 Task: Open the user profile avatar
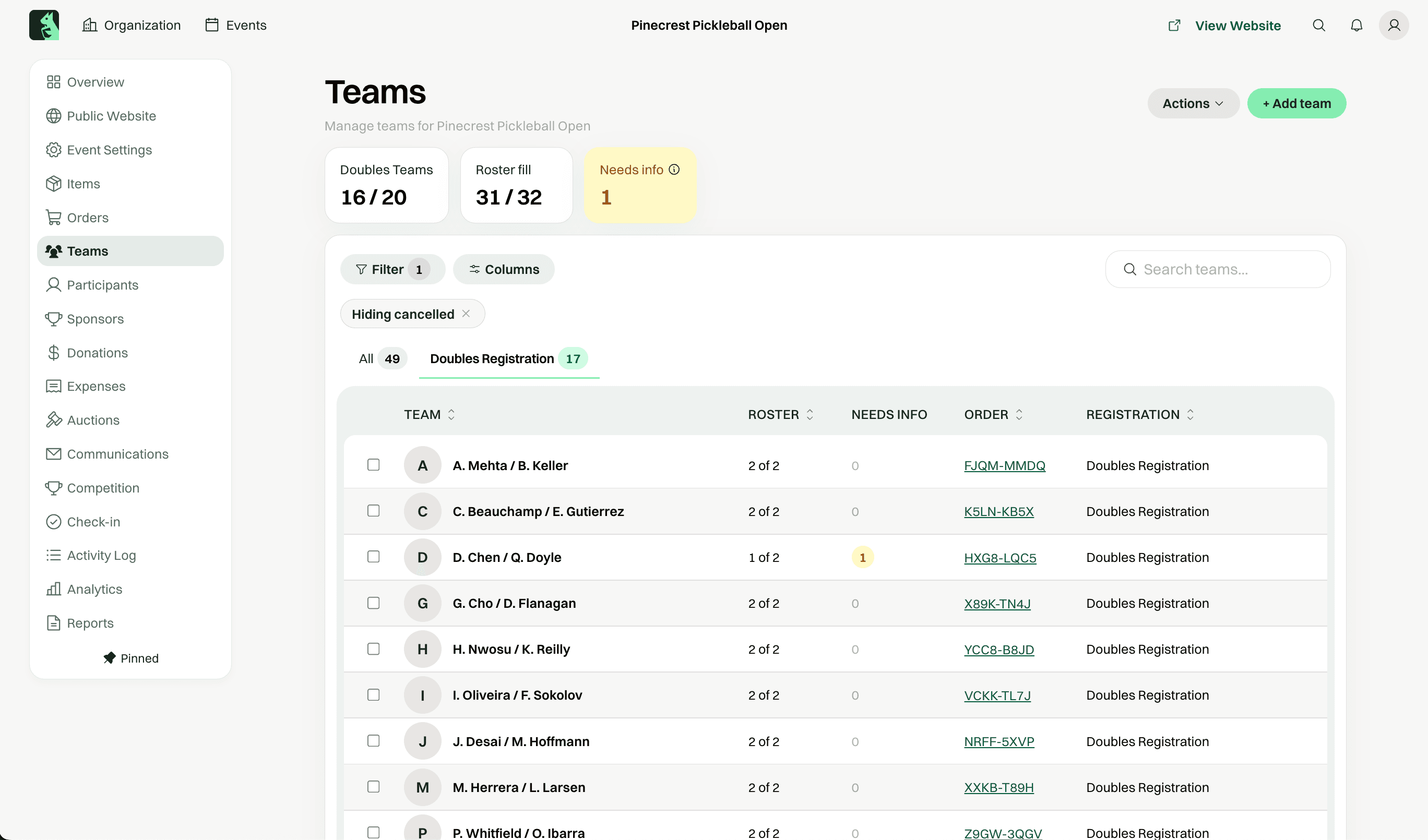tap(1394, 26)
